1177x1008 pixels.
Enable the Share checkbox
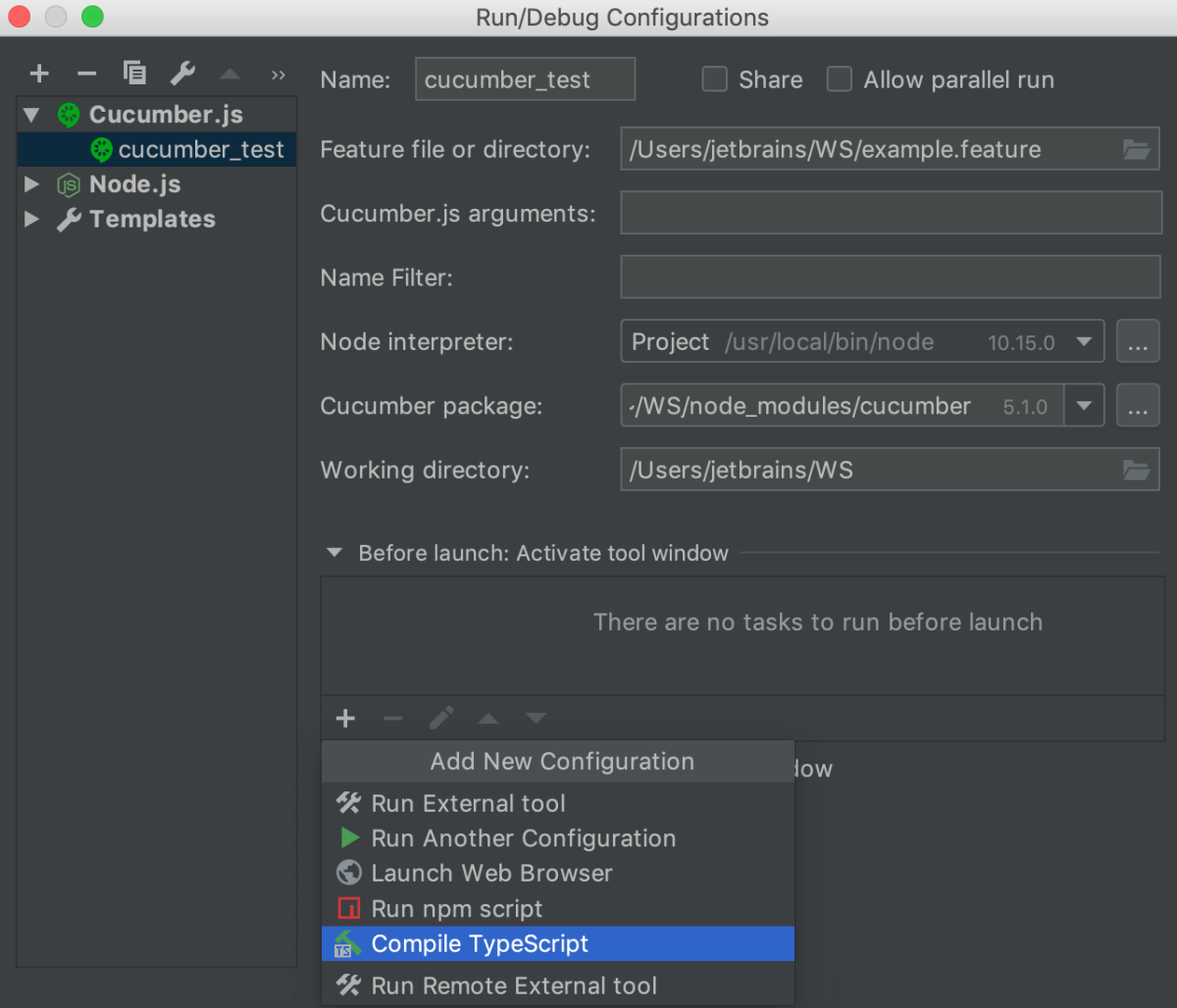tap(714, 79)
